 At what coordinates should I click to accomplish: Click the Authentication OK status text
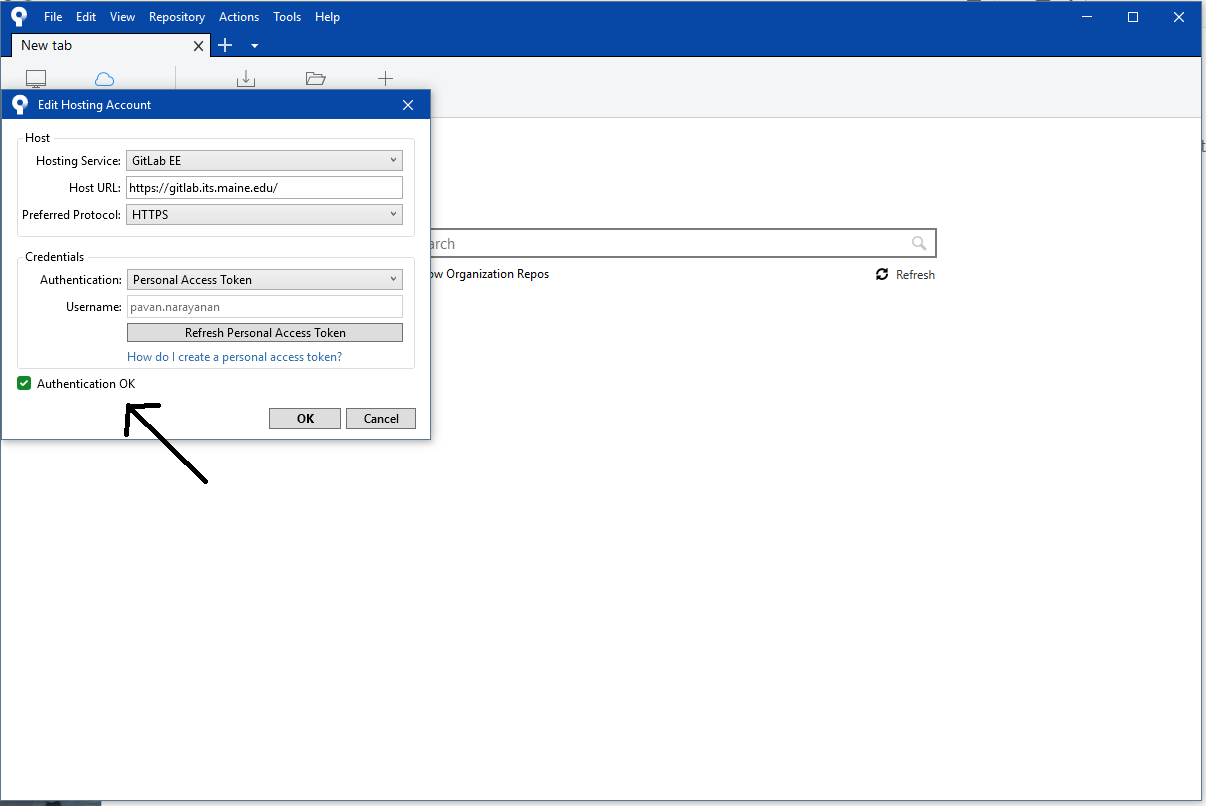coord(86,384)
